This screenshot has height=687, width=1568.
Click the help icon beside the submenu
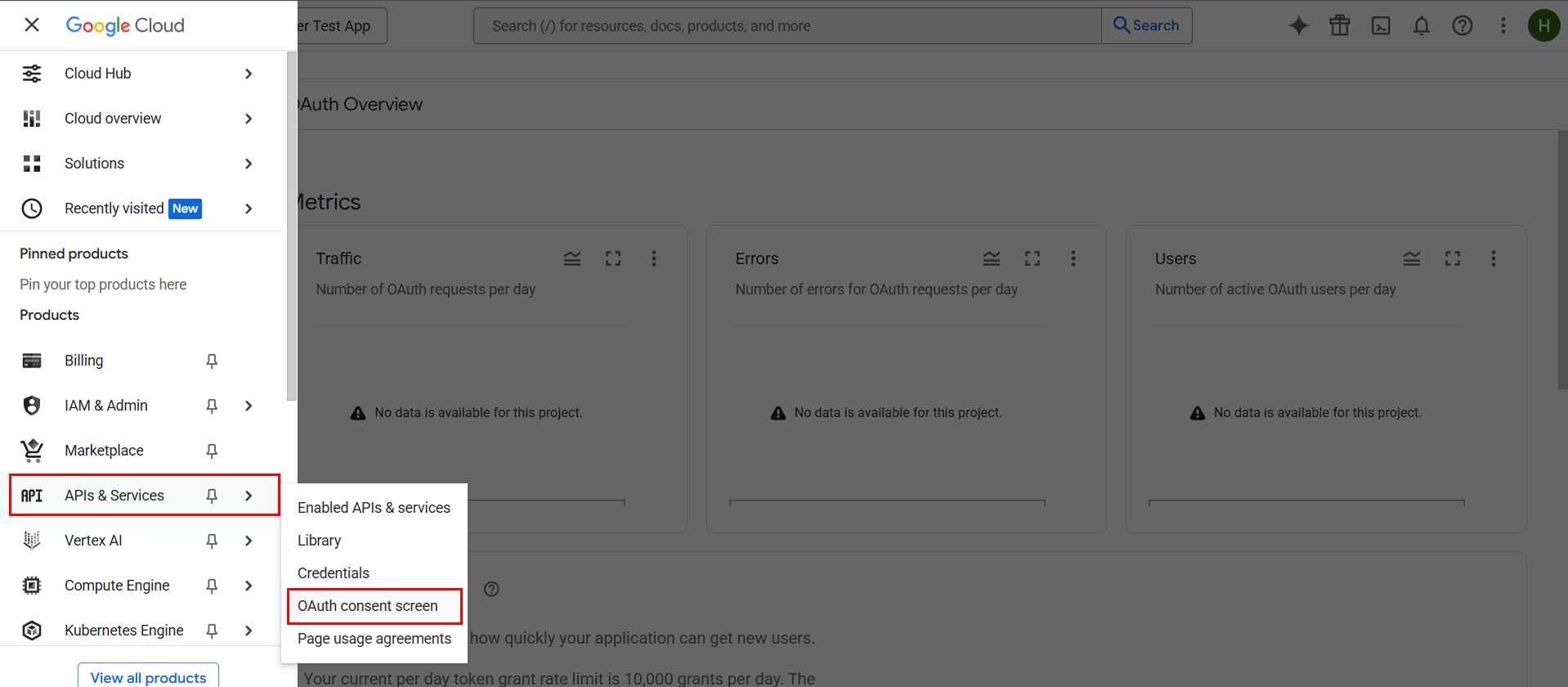(491, 589)
